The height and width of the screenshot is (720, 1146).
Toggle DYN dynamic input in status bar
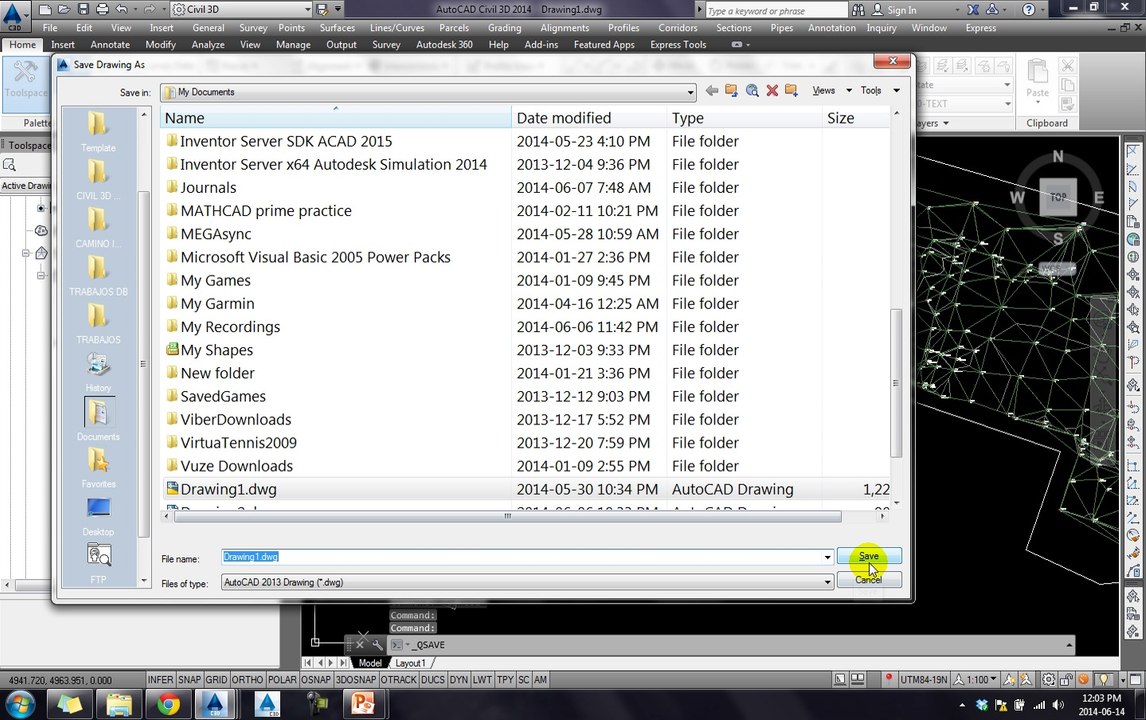coord(459,679)
